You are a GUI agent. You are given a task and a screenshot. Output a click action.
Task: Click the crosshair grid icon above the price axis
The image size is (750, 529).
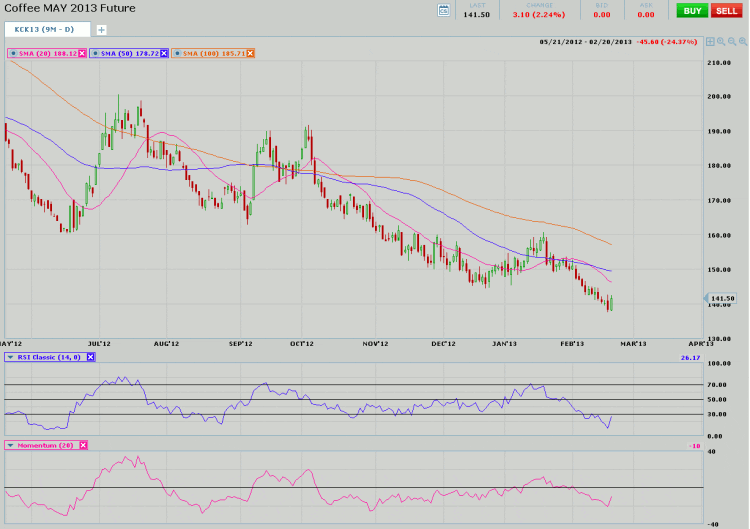710,42
